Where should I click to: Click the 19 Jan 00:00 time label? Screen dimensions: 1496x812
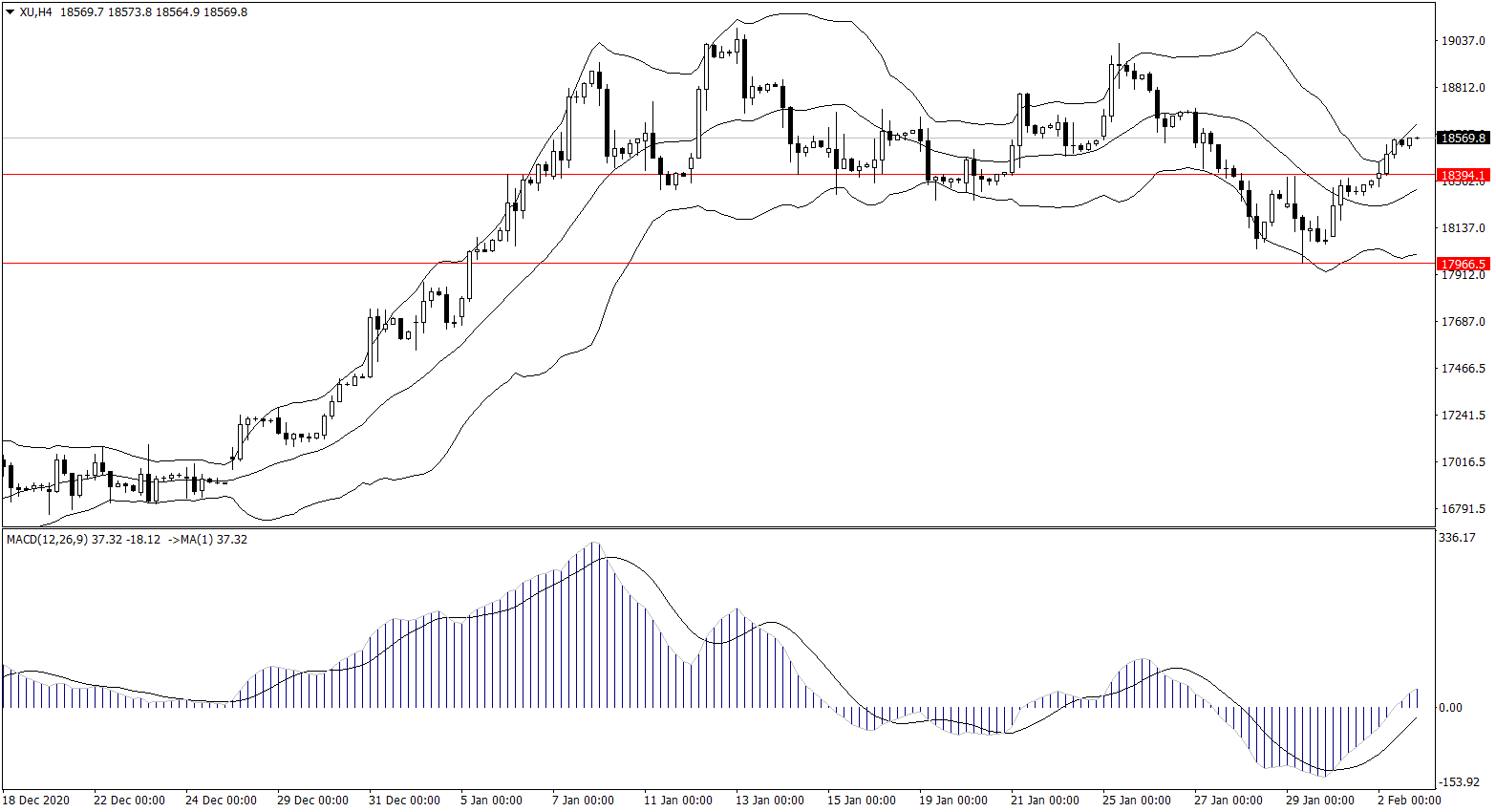951,801
